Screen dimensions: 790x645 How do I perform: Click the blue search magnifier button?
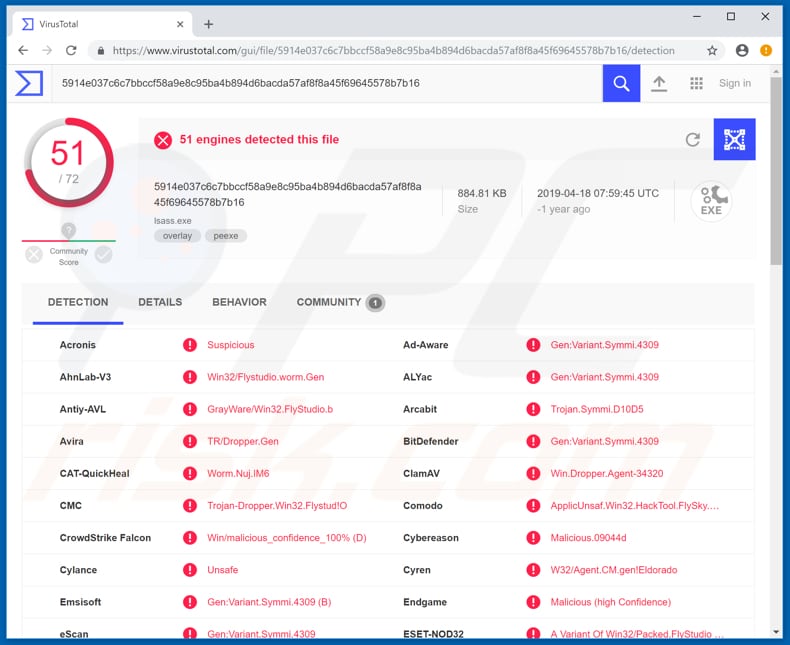coord(621,83)
